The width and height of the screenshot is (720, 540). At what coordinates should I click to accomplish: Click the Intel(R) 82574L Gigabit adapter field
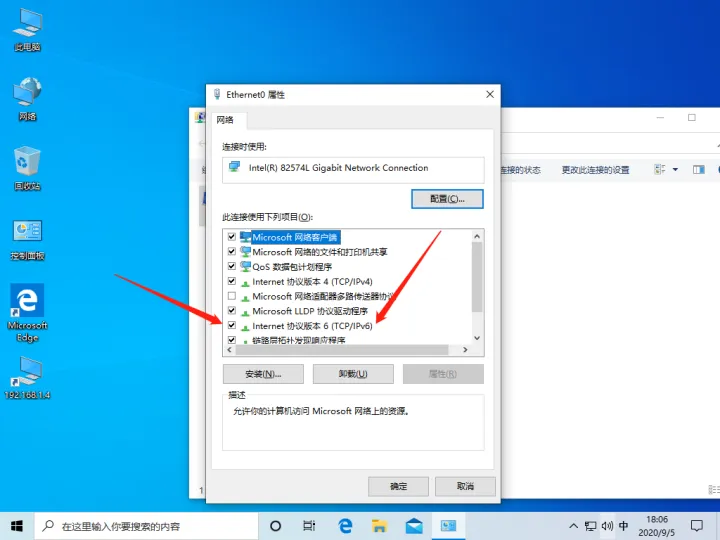pos(353,169)
